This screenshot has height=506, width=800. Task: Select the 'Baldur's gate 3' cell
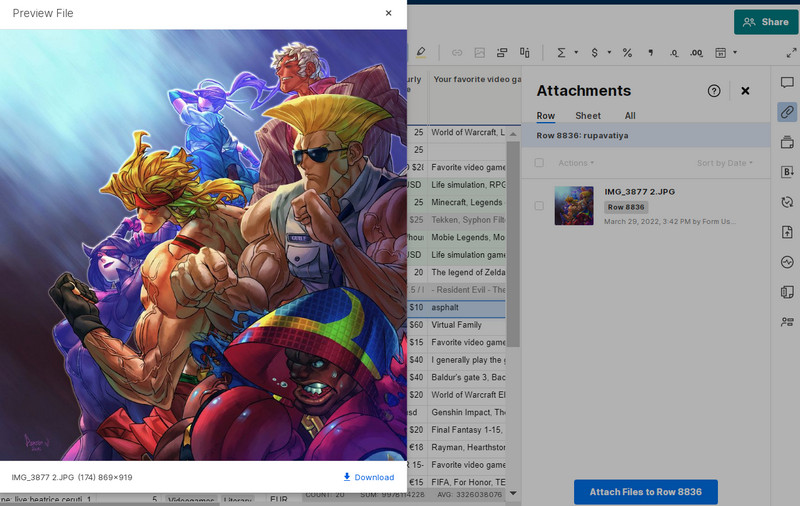pyautogui.click(x=467, y=377)
